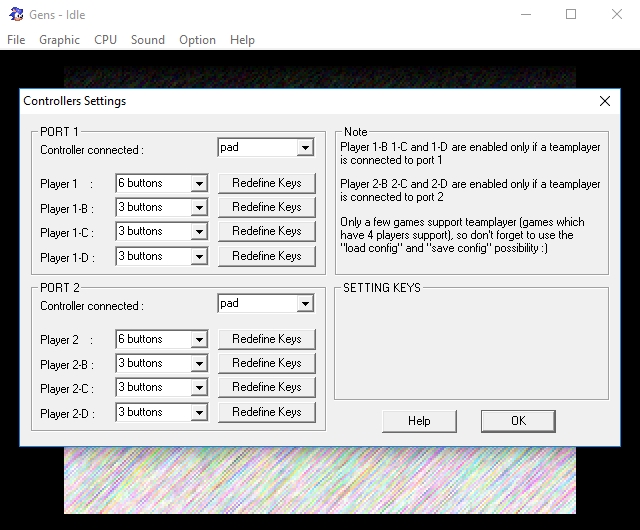Close the Controllers Settings dialog
Image resolution: width=640 pixels, height=530 pixels.
pyautogui.click(x=605, y=101)
